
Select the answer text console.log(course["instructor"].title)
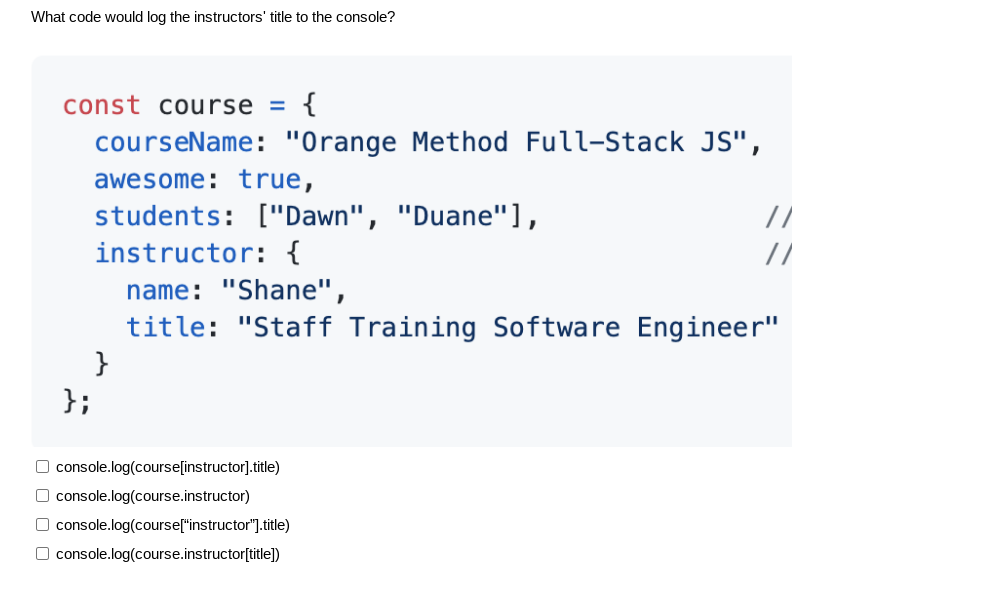[x=172, y=525]
